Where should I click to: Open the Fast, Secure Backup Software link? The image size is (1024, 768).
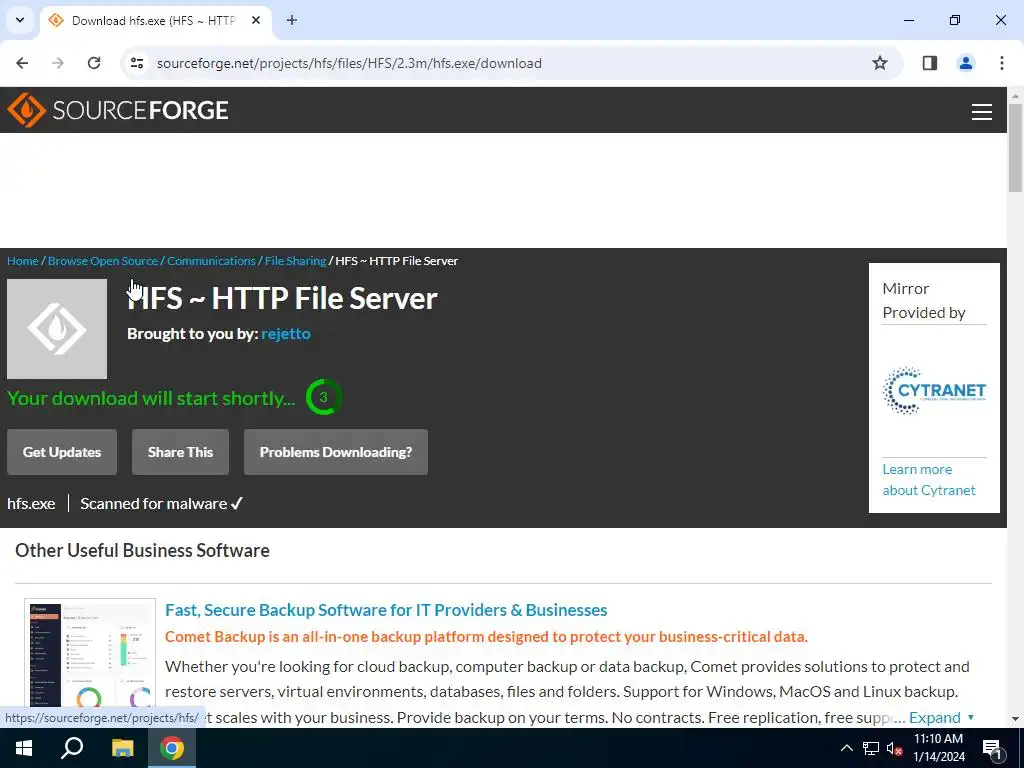point(386,610)
